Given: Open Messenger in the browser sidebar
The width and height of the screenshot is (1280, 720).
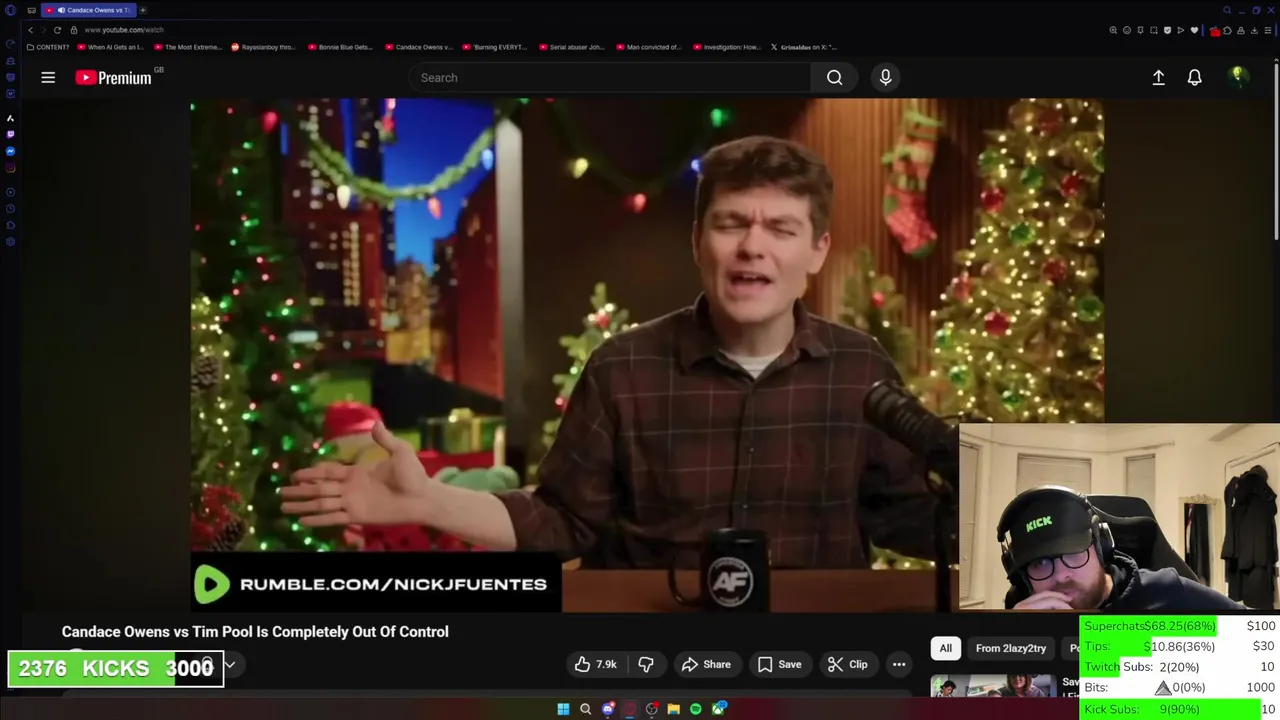Looking at the screenshot, I should coord(10,151).
